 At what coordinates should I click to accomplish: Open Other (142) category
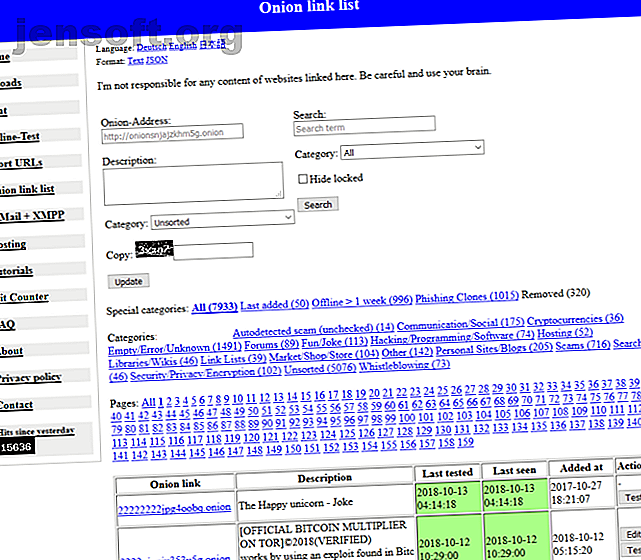pyautogui.click(x=407, y=352)
